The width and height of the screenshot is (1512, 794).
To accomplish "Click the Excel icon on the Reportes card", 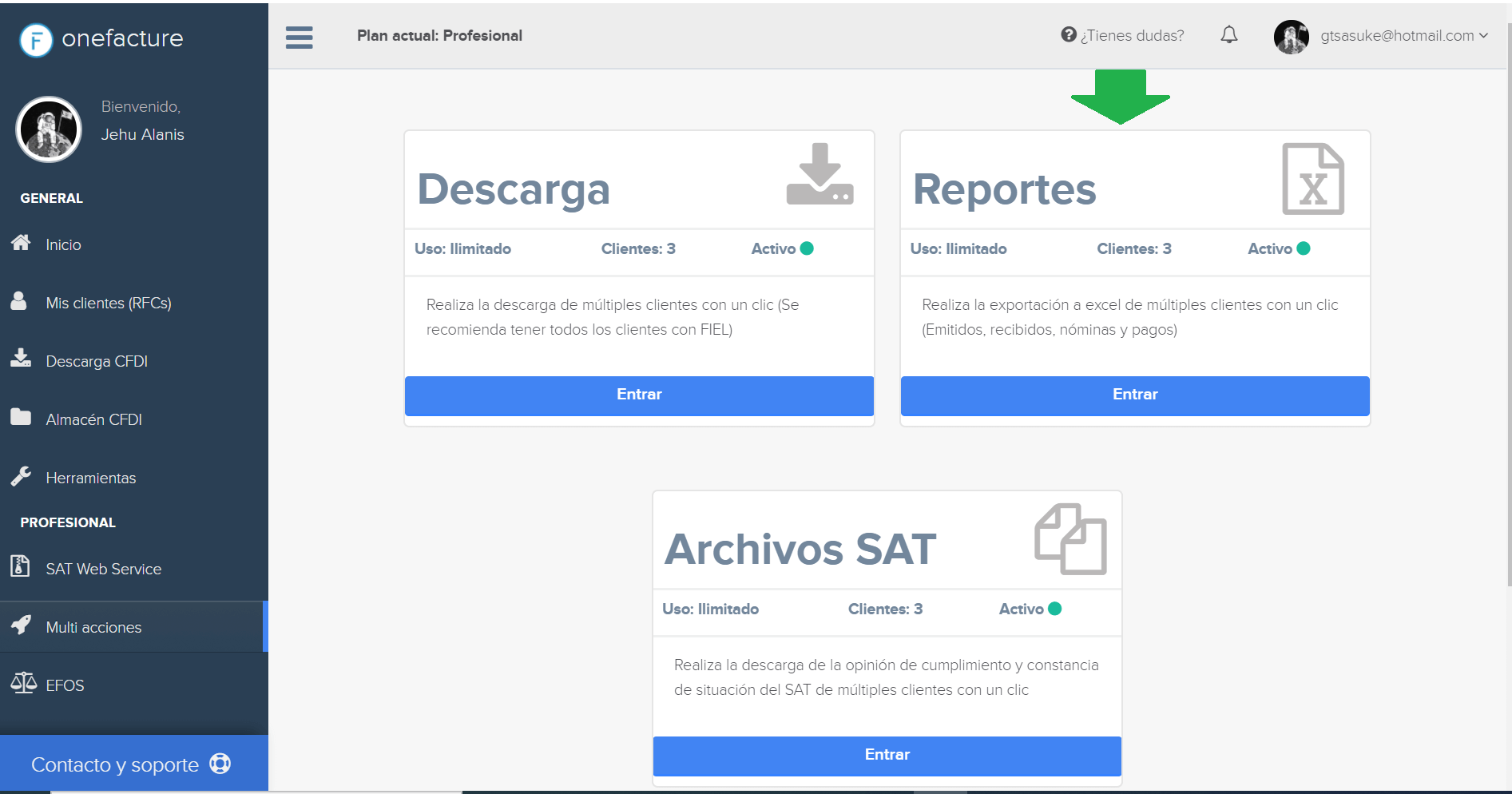I will click(x=1313, y=178).
